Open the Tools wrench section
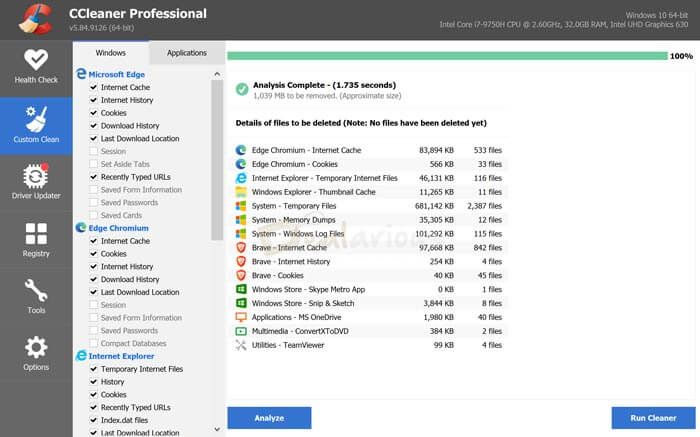Image resolution: width=700 pixels, height=437 pixels. (x=36, y=297)
